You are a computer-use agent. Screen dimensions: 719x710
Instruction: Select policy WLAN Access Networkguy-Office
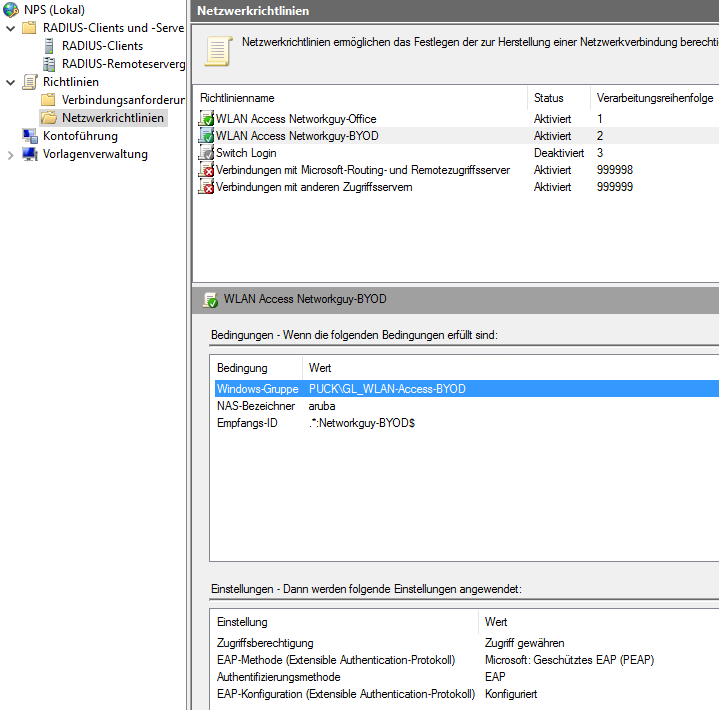[296, 119]
